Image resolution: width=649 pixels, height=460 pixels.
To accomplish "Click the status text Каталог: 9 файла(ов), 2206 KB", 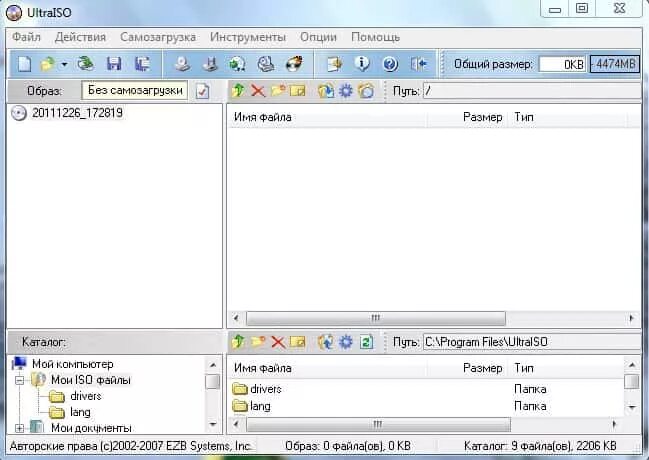I will click(541, 446).
